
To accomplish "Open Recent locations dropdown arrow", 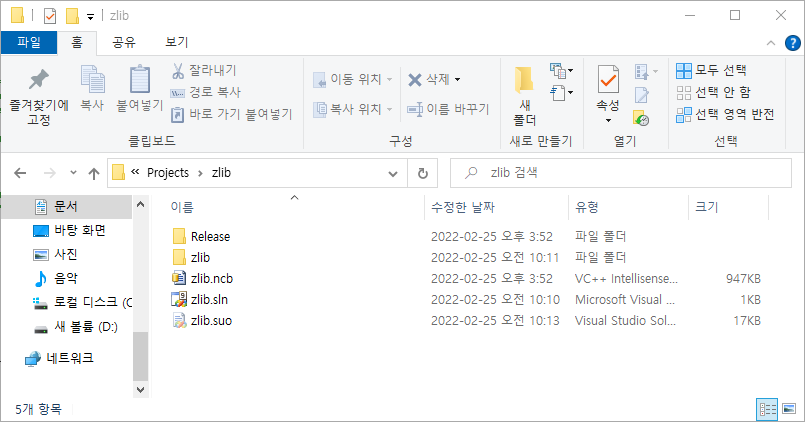I will [x=73, y=173].
